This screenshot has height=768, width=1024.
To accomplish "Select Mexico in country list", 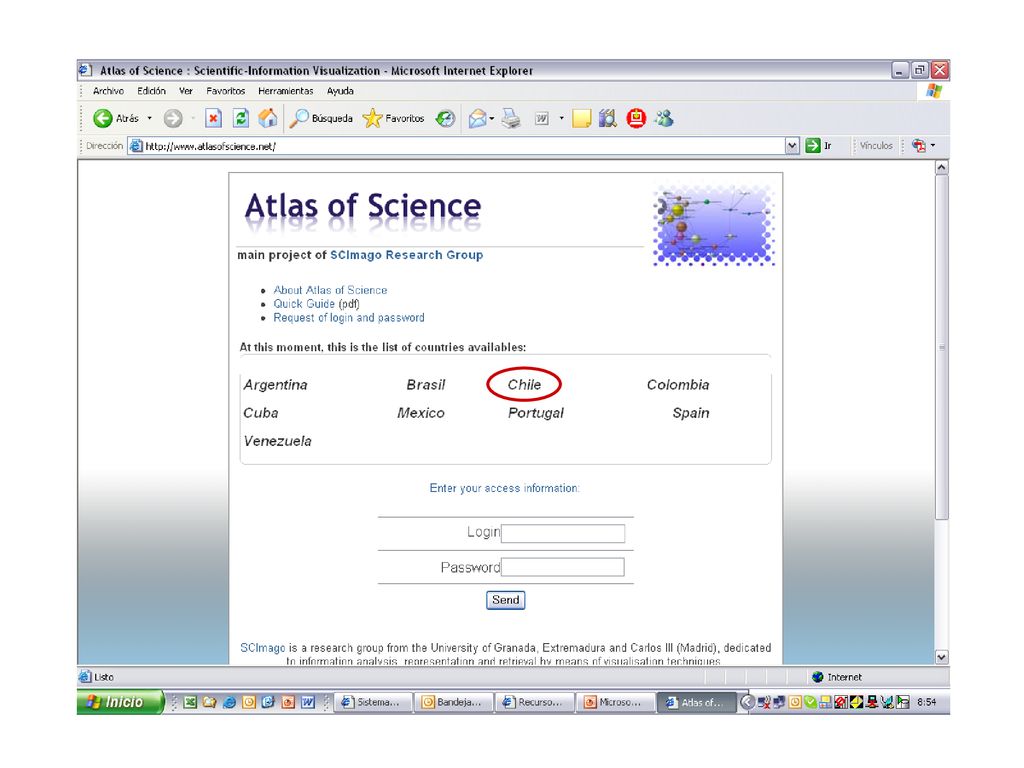I will (x=421, y=413).
